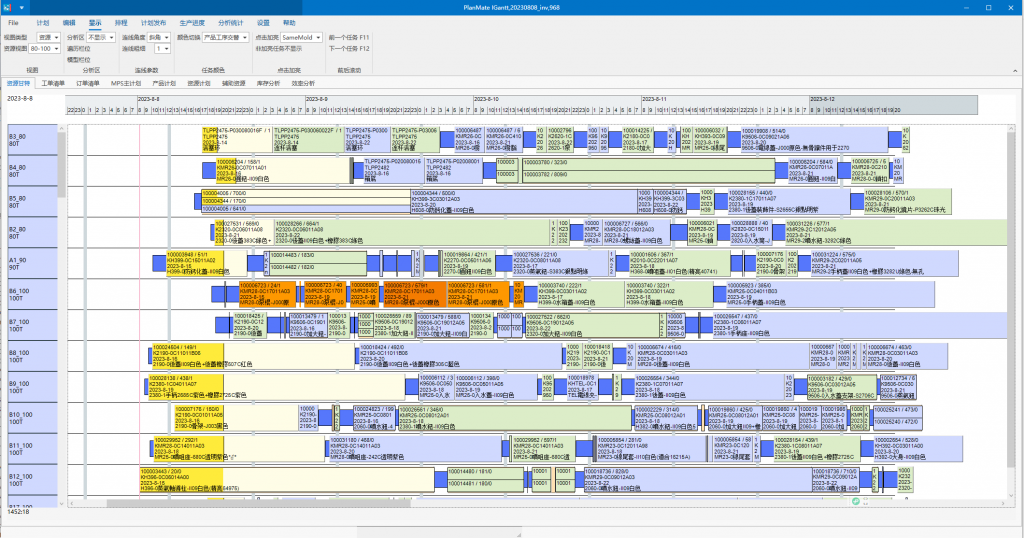The height and width of the screenshot is (538, 1024).
Task: Open the 设置 ribbon tab
Action: 263,23
